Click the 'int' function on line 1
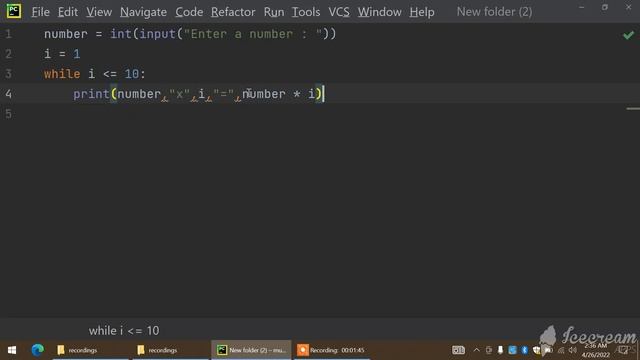This screenshot has width=640, height=360. 121,34
